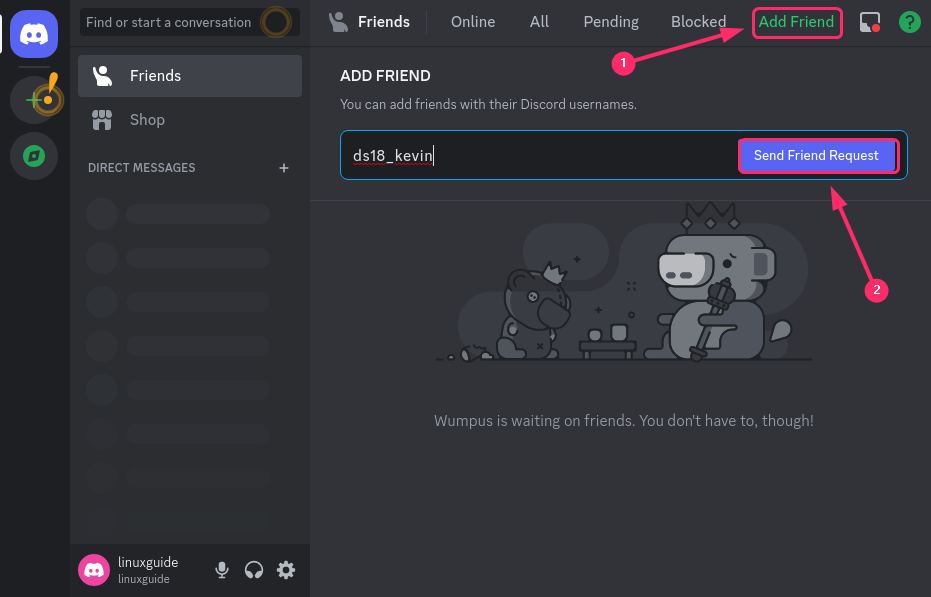Image resolution: width=931 pixels, height=597 pixels.
Task: Click the green Help question mark icon
Action: pyautogui.click(x=909, y=22)
